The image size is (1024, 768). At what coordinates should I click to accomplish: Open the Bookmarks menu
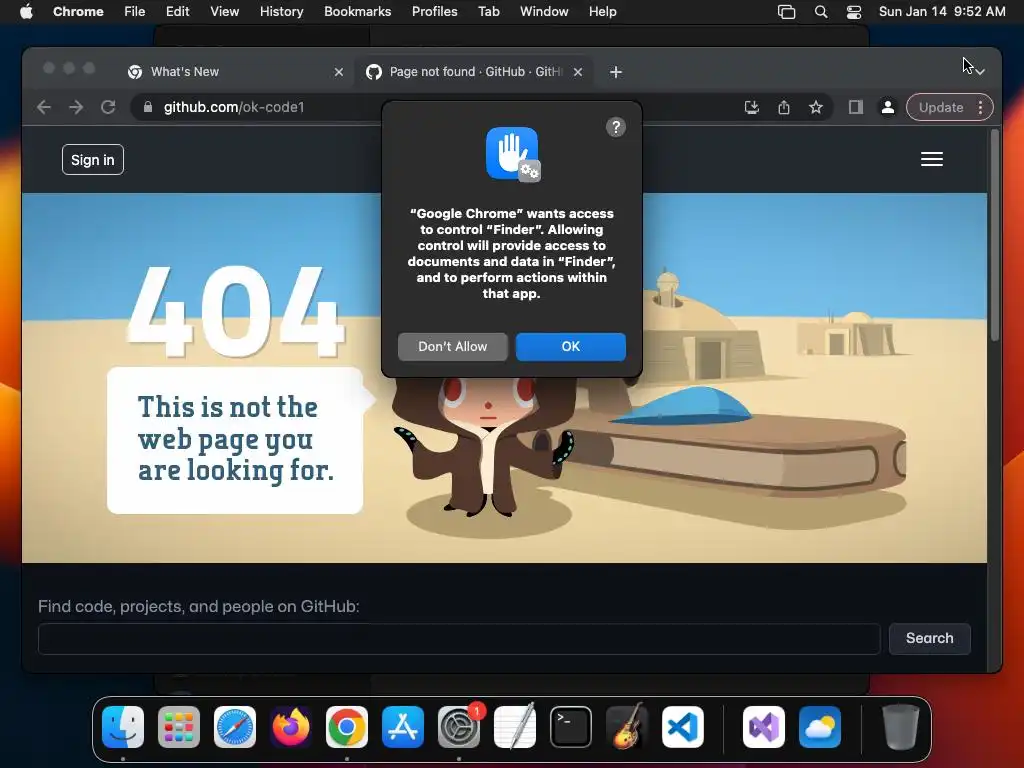(357, 11)
